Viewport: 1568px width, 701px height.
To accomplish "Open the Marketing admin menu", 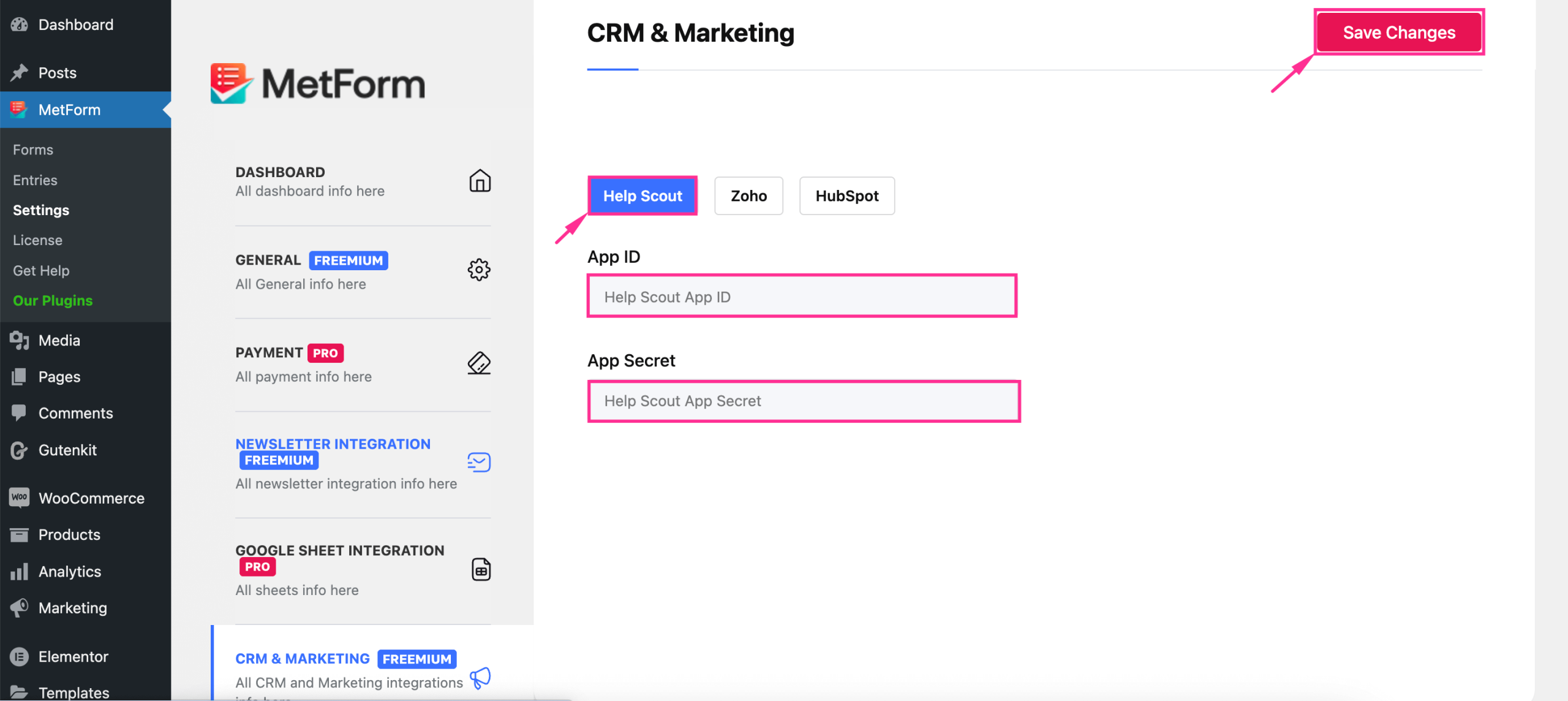I will (x=86, y=608).
